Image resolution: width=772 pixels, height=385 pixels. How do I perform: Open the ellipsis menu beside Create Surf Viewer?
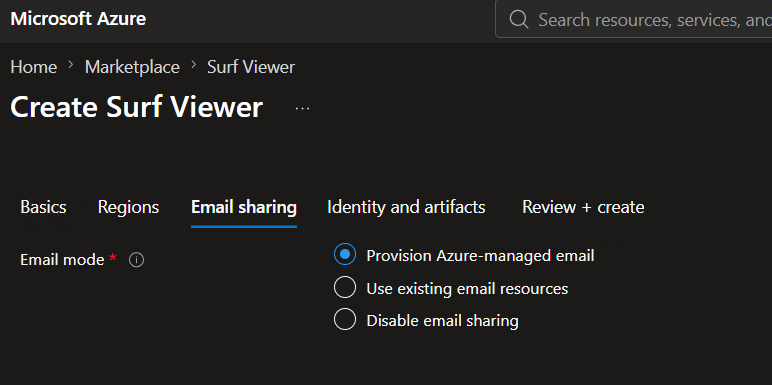point(302,108)
